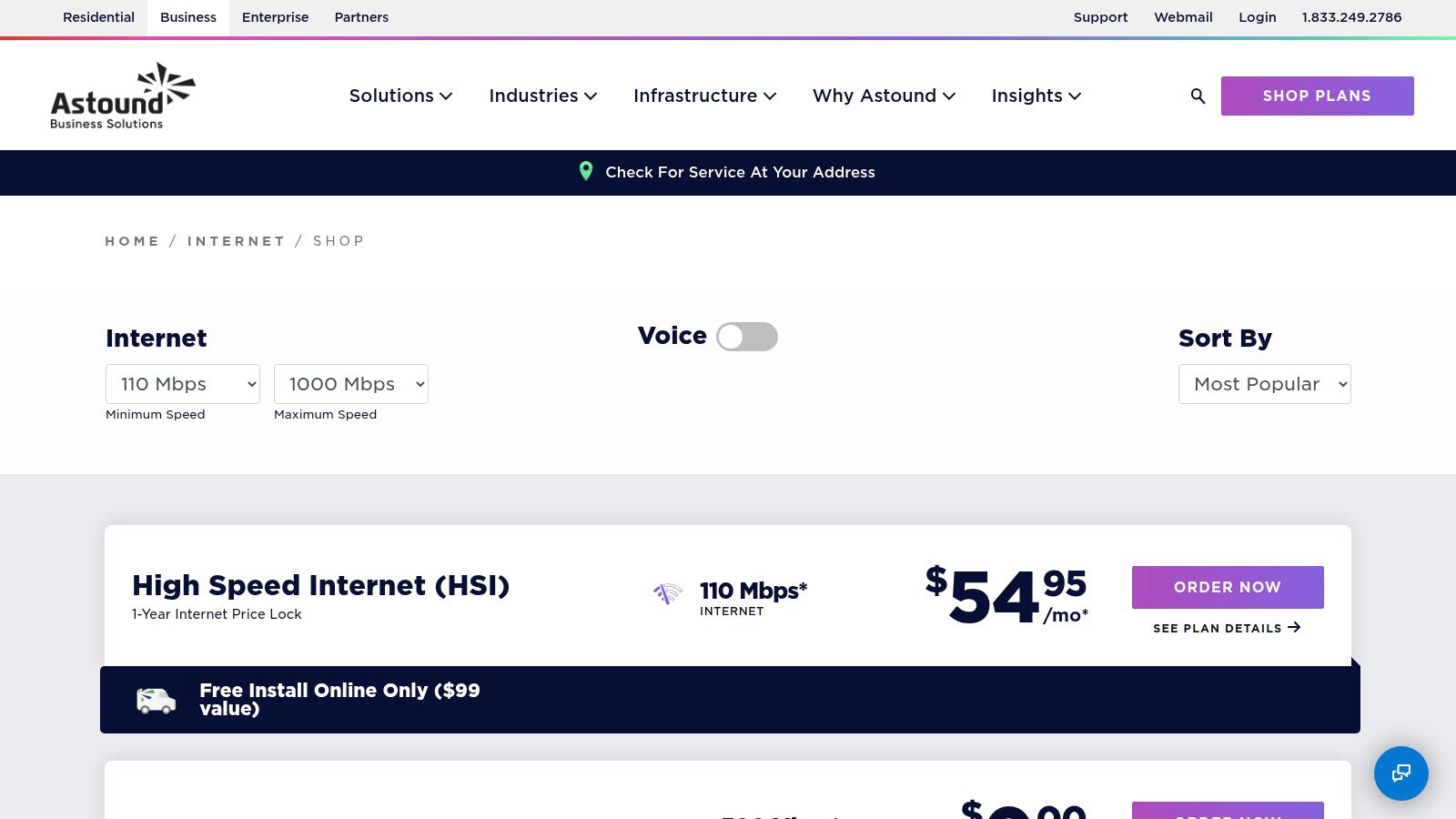This screenshot has width=1456, height=819.
Task: Click the 110 Mbps wifi signal icon
Action: [667, 593]
